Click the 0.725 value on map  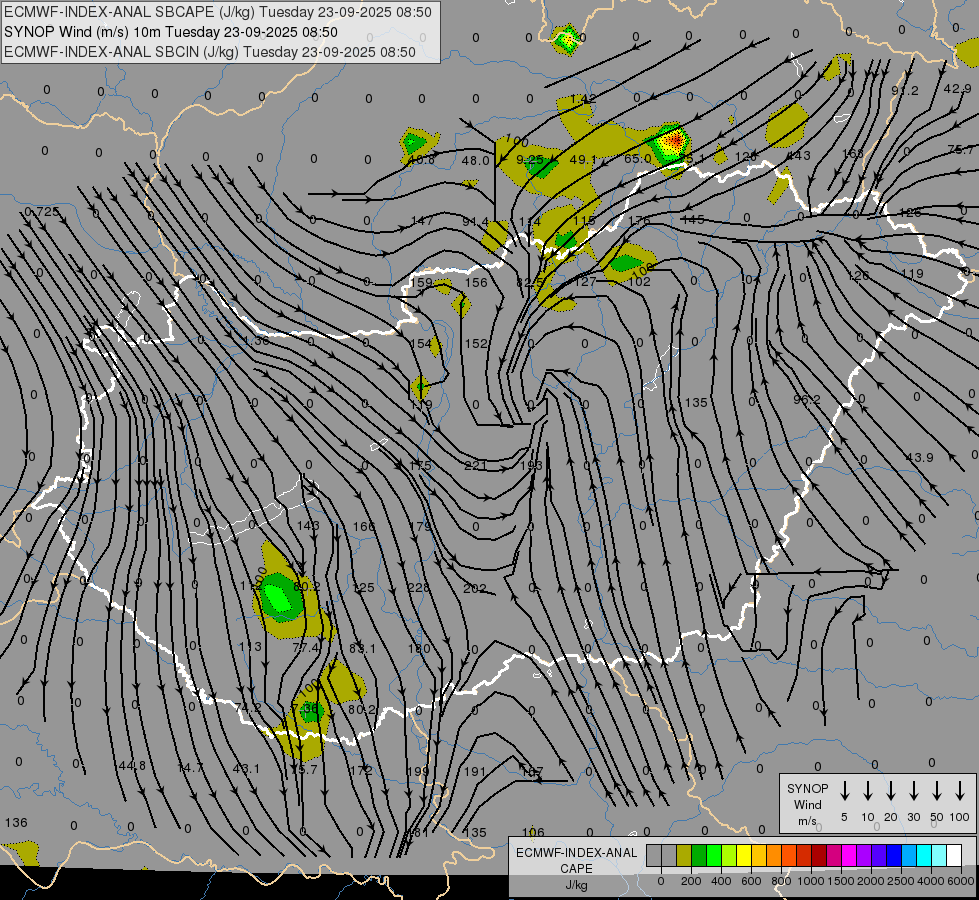pos(42,212)
